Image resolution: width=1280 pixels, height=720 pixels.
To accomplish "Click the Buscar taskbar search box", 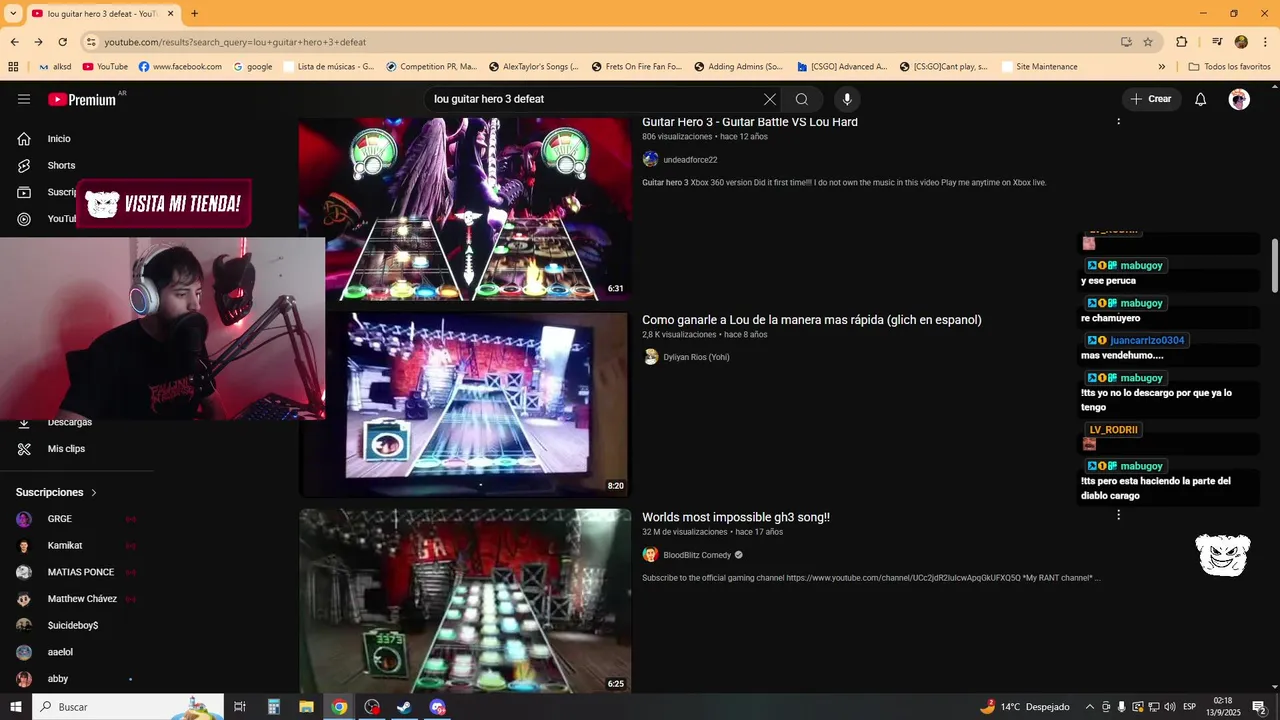I will [128, 707].
